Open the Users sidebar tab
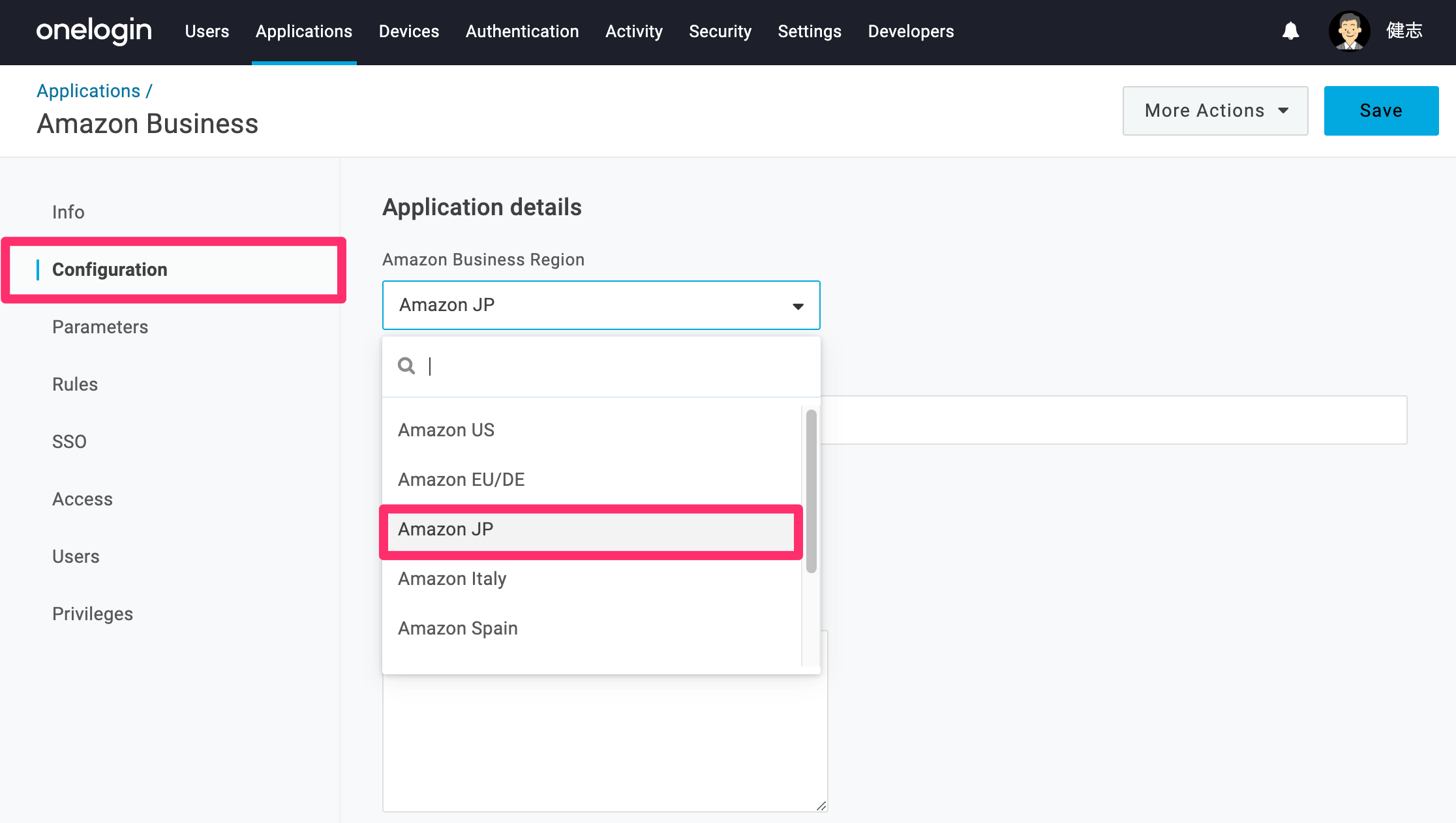The height and width of the screenshot is (823, 1456). [x=76, y=556]
